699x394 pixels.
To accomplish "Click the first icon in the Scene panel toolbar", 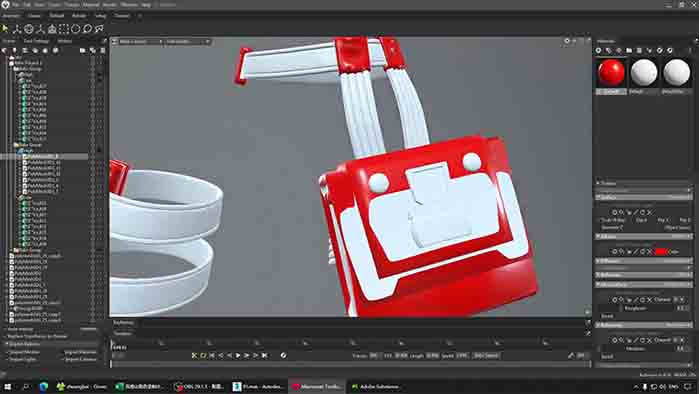I will click(x=4, y=50).
